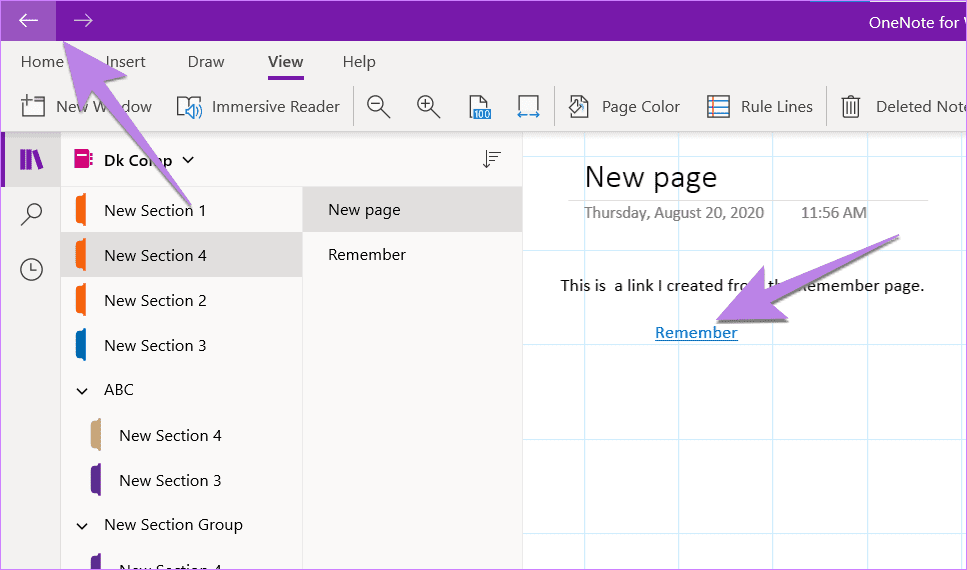Go back using the back arrow
967x570 pixels.
point(28,20)
